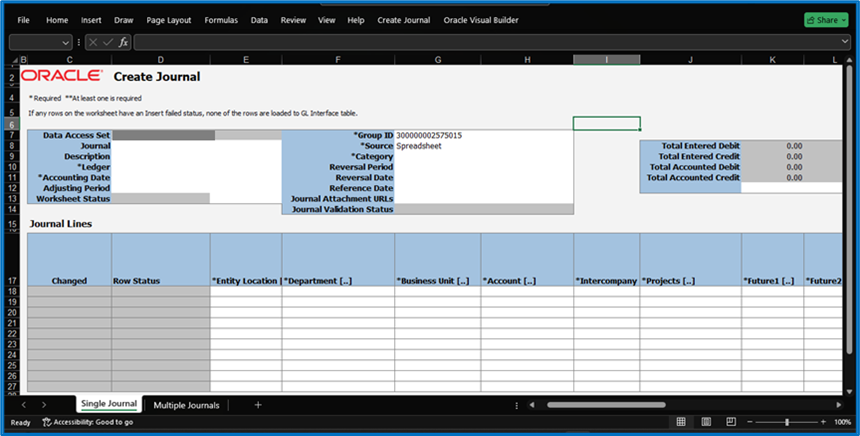Click into the formula bar
Screen dimensions: 860x436
(485, 42)
